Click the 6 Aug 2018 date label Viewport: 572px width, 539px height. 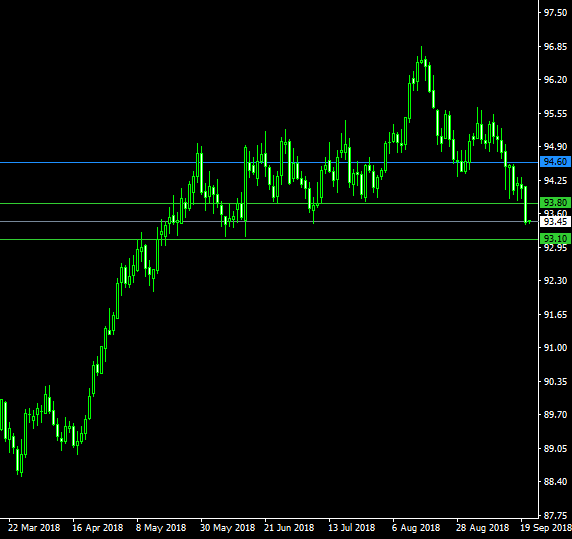[416, 528]
